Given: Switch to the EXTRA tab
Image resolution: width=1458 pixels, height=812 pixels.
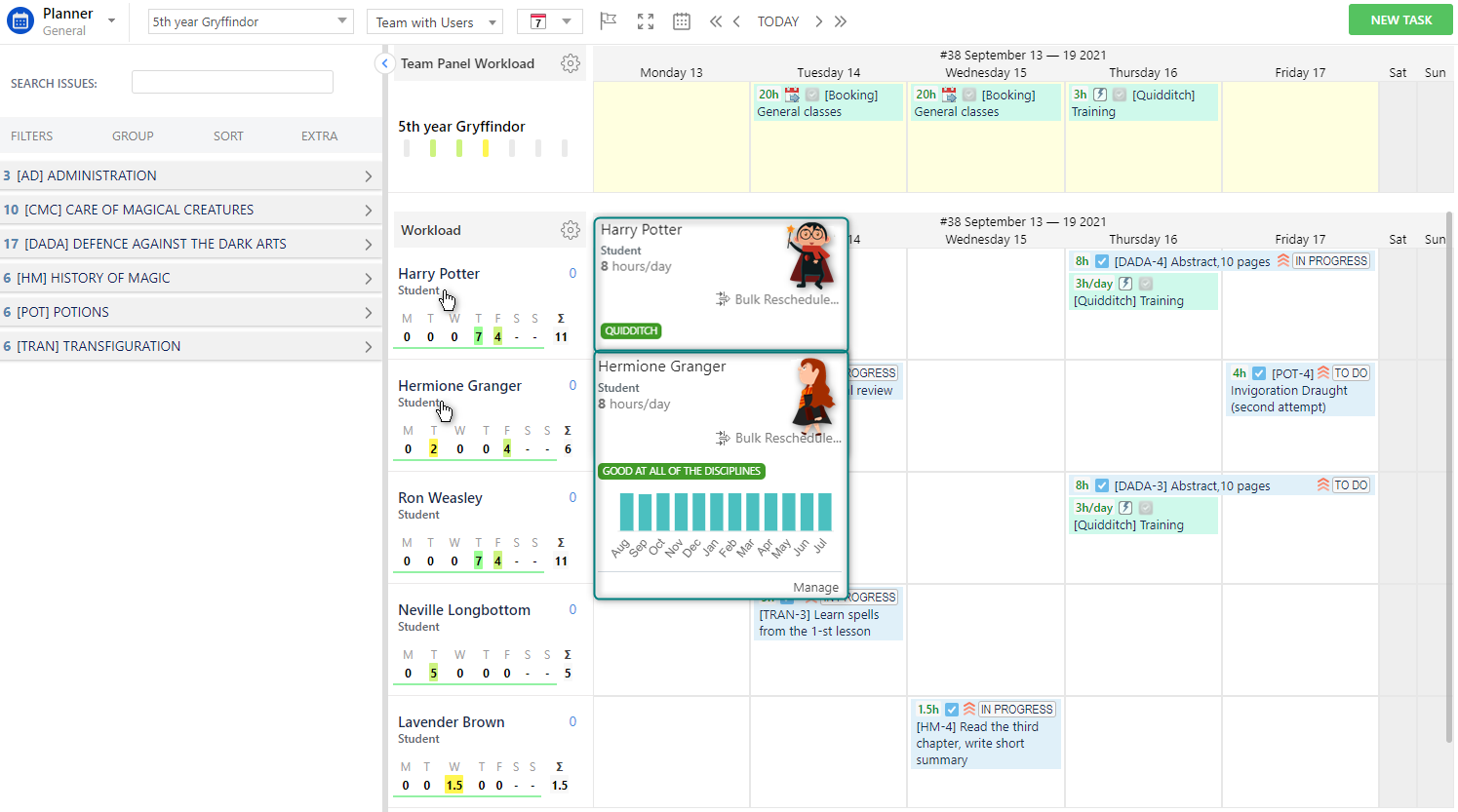Looking at the screenshot, I should pyautogui.click(x=319, y=136).
